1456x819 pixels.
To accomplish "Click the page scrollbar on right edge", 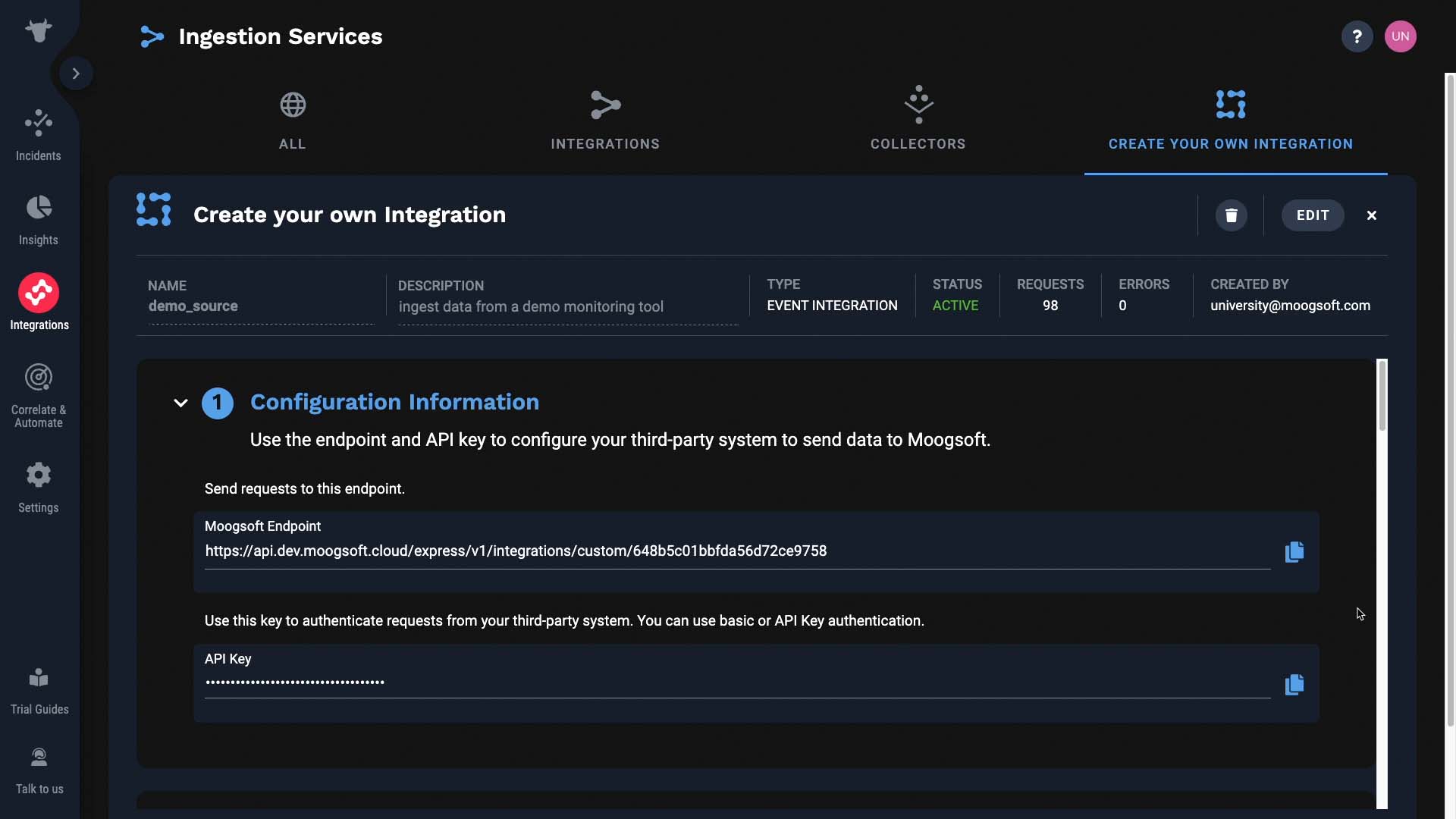I will 1450,400.
